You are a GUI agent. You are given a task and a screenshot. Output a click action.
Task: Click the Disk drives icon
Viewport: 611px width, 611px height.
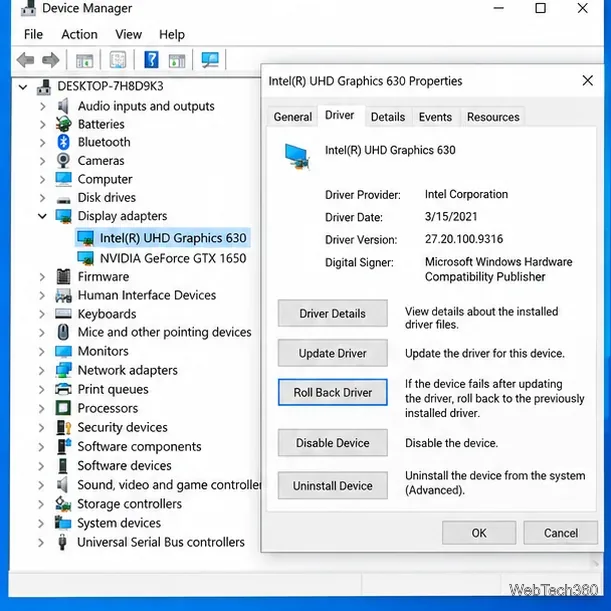coord(64,200)
